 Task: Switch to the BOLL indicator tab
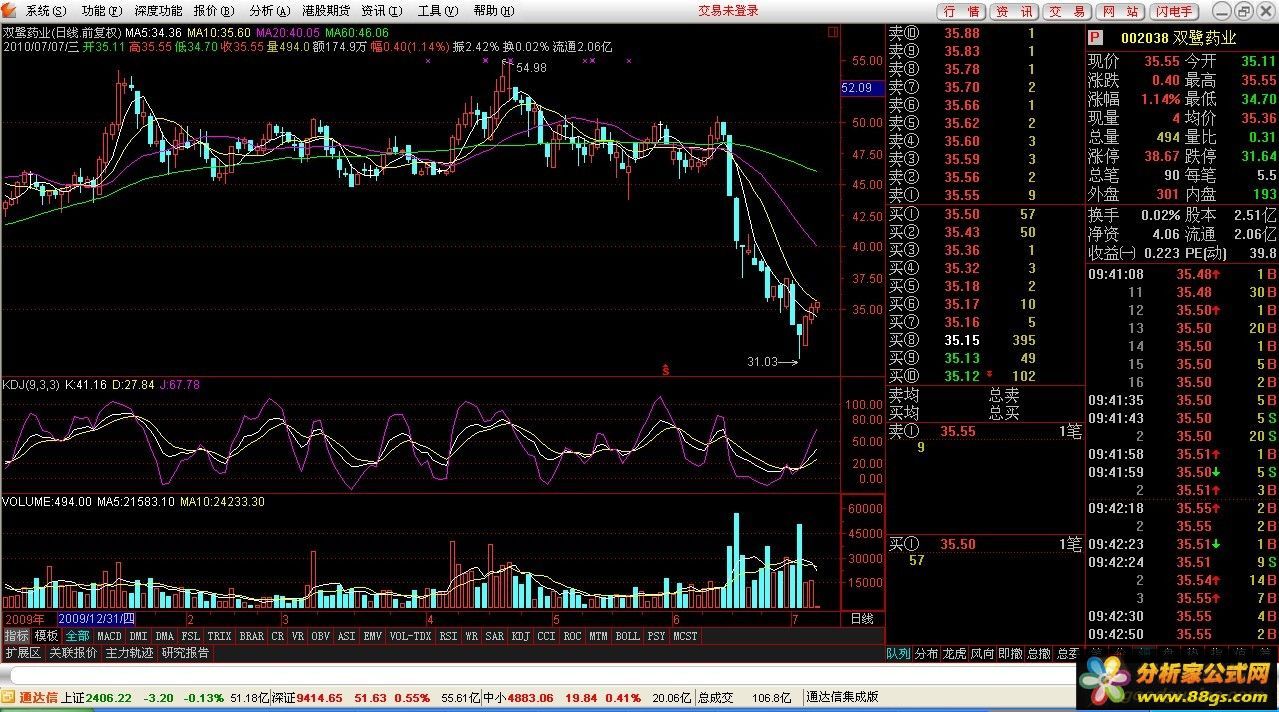pos(627,636)
